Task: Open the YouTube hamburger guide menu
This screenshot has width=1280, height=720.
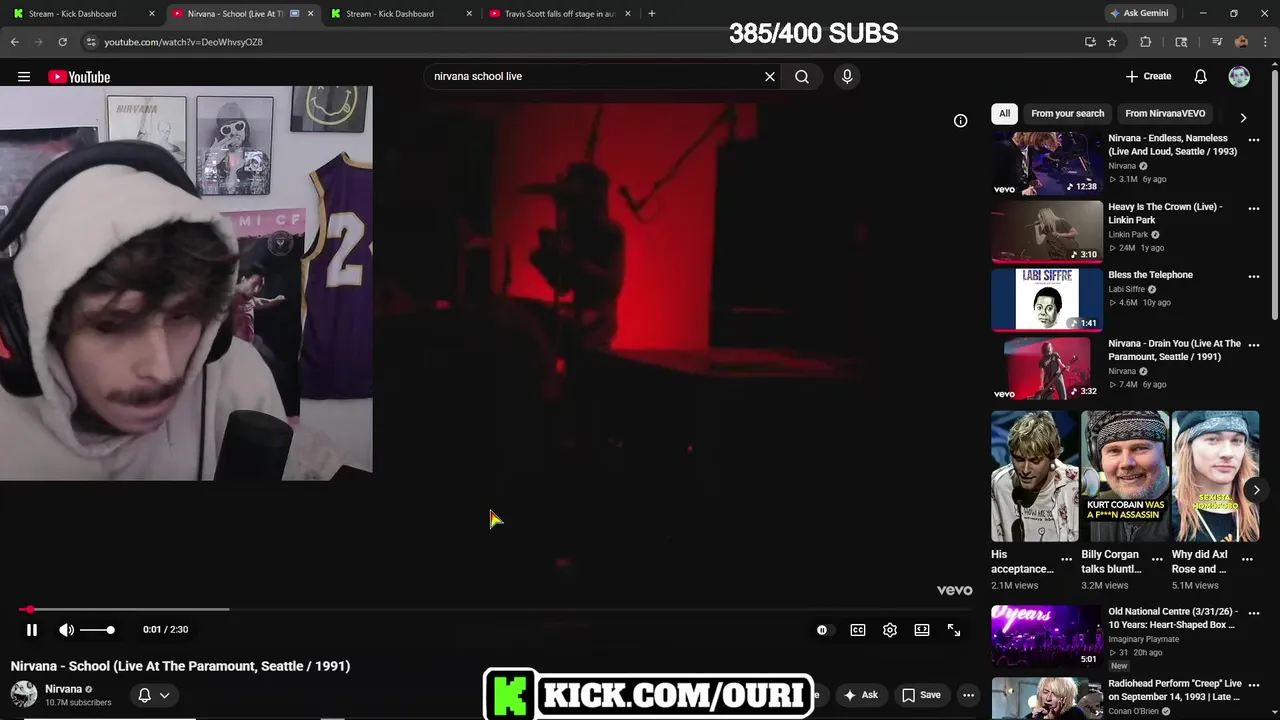Action: [x=24, y=77]
